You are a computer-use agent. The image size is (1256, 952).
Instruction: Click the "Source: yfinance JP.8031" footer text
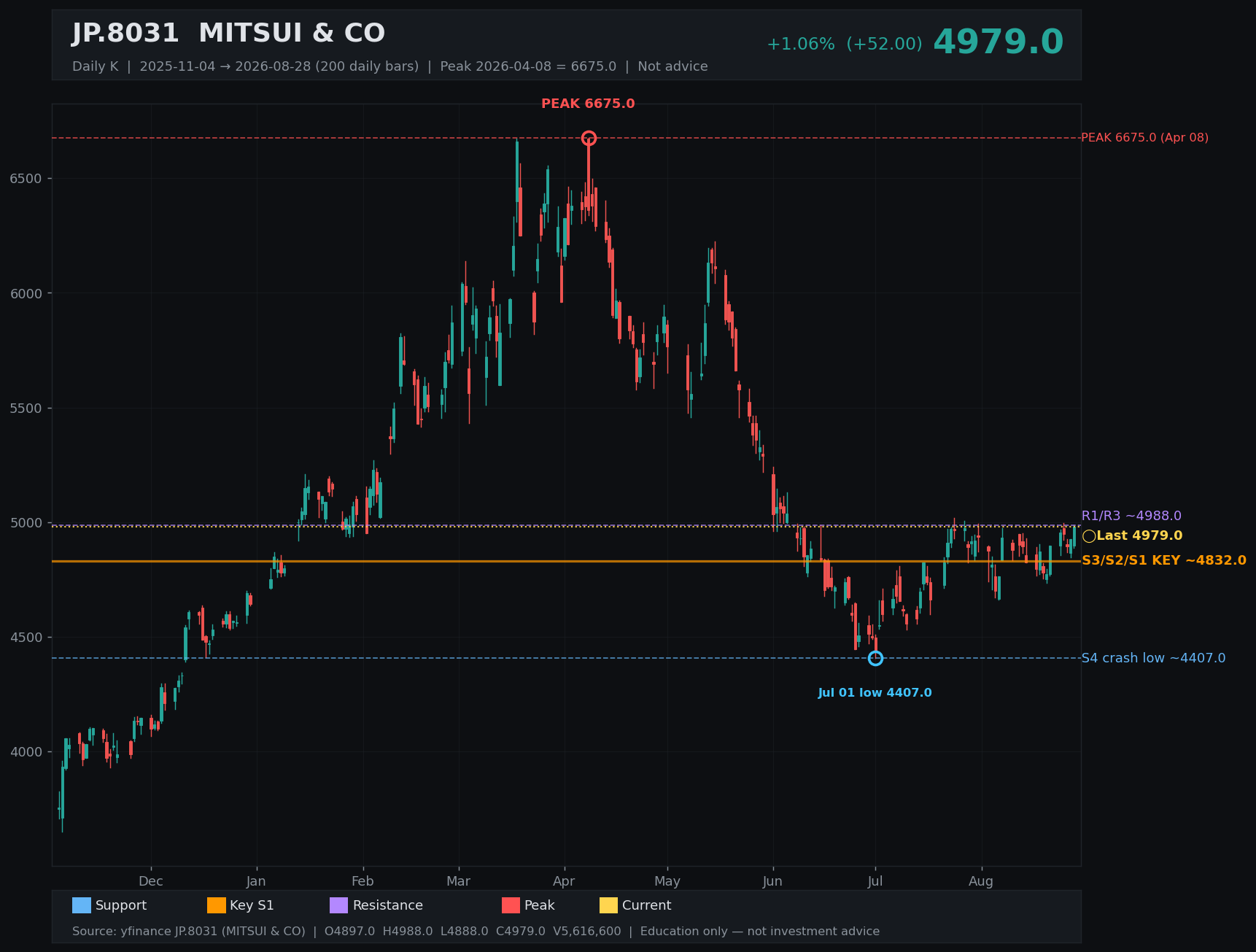[x=189, y=932]
